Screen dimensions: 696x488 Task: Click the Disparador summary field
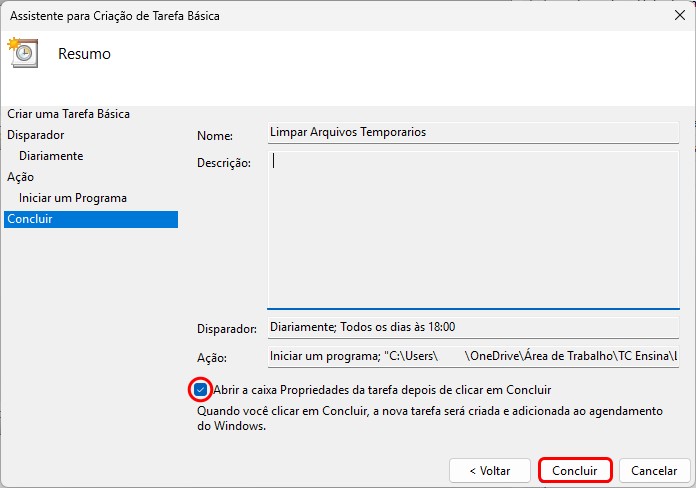click(x=472, y=327)
